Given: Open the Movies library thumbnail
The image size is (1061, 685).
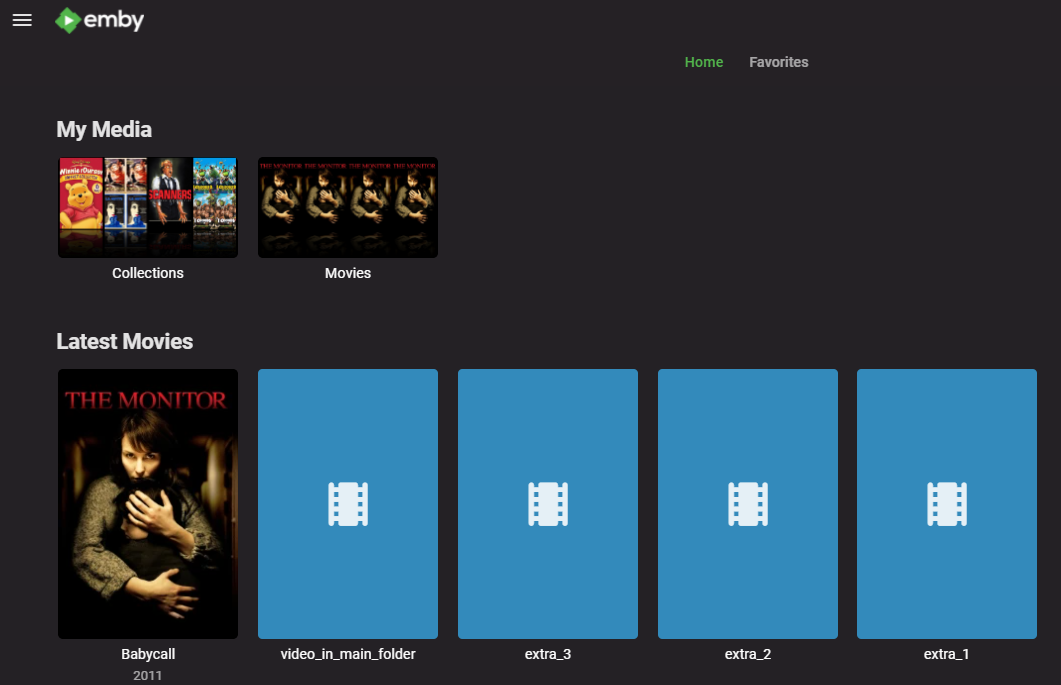Looking at the screenshot, I should (x=348, y=207).
